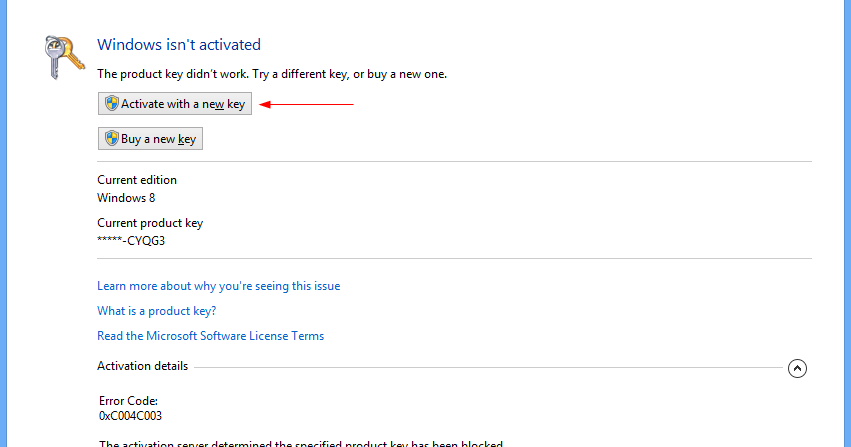Screen dimensions: 851x447
Task: Activate with a new key
Action: 175,104
